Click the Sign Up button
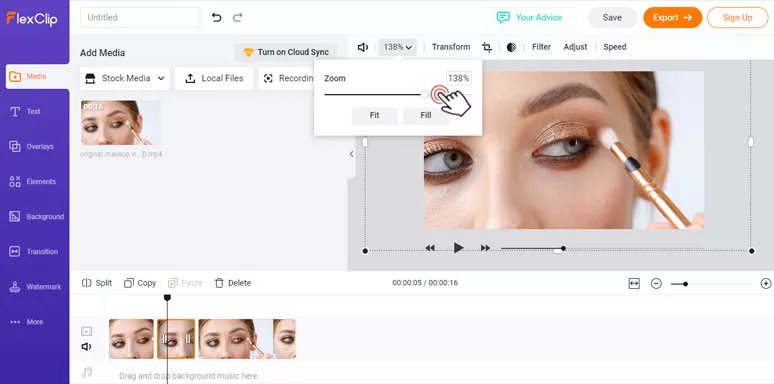The width and height of the screenshot is (774, 384). [x=737, y=17]
